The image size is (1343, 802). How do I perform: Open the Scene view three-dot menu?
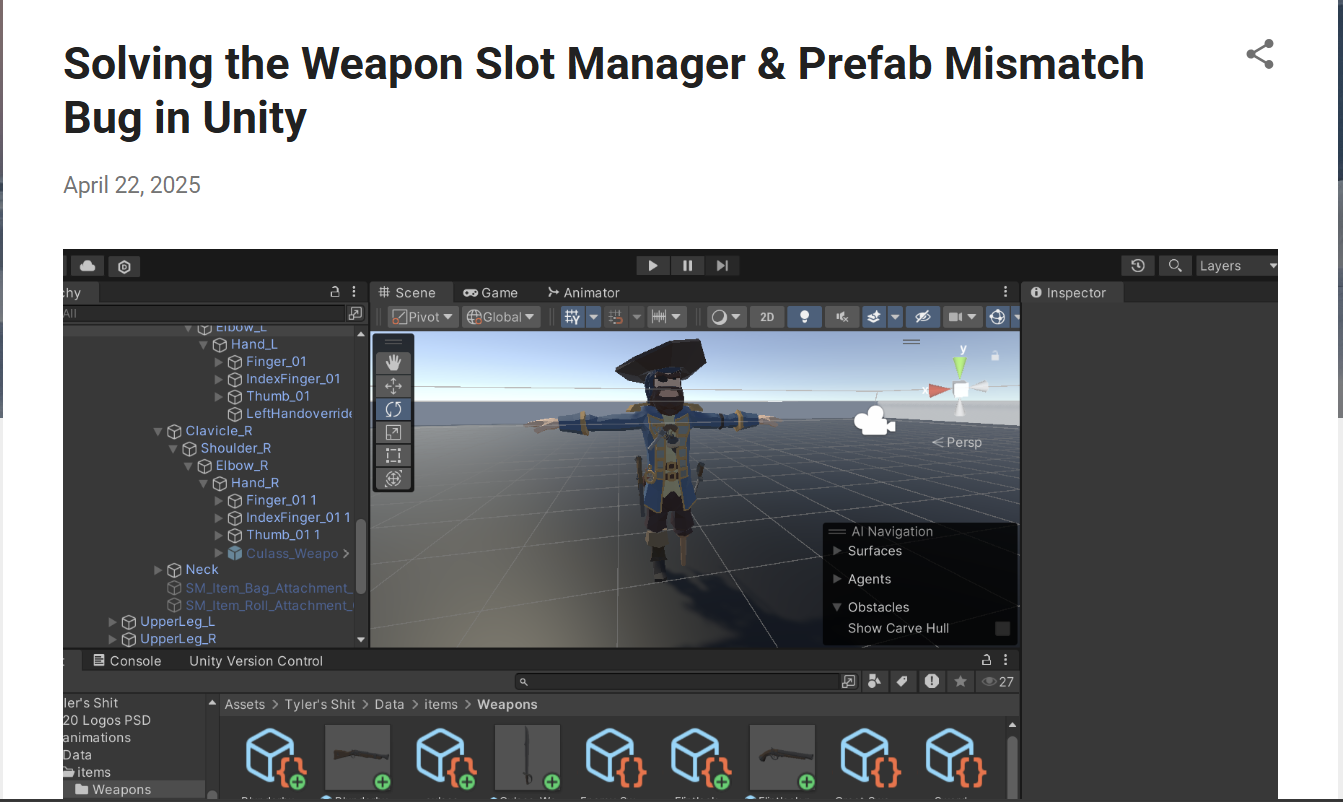coord(1006,292)
